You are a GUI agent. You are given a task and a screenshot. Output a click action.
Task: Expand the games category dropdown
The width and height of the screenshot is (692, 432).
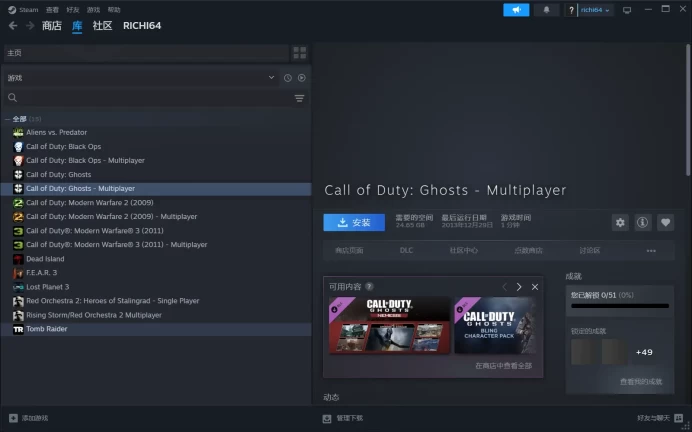pyautogui.click(x=271, y=78)
